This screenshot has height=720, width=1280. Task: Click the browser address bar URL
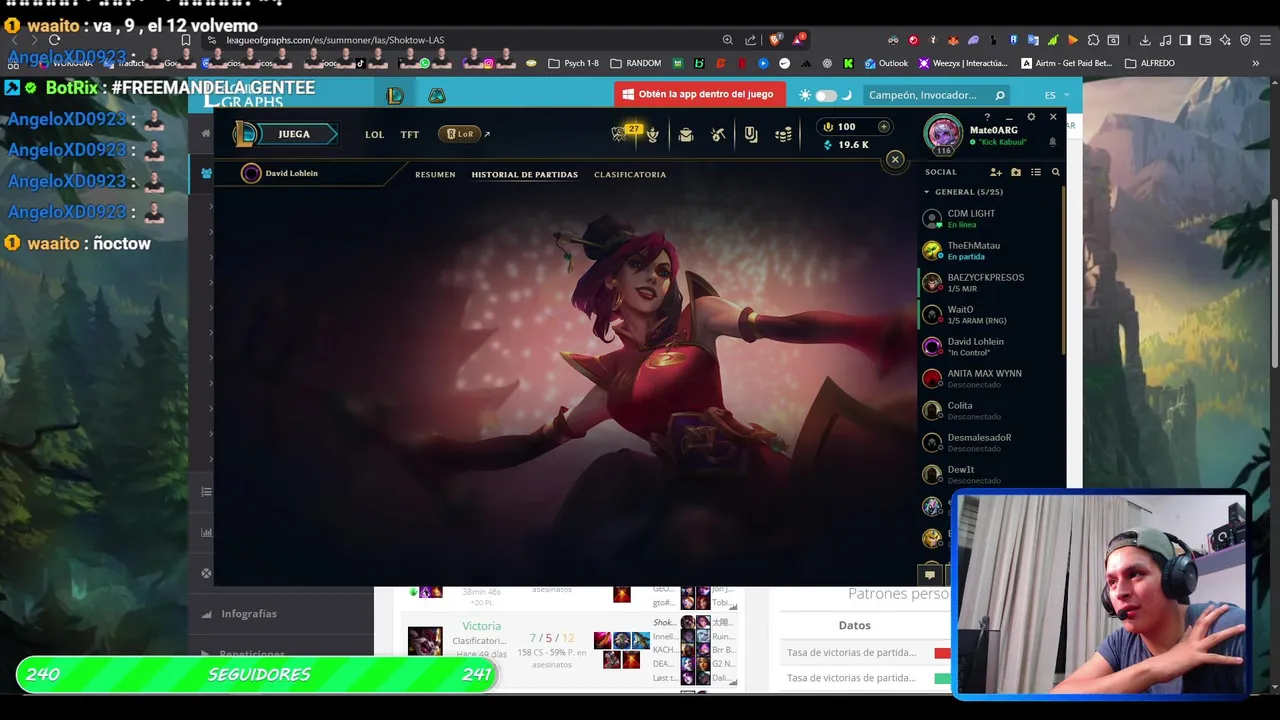(x=335, y=40)
